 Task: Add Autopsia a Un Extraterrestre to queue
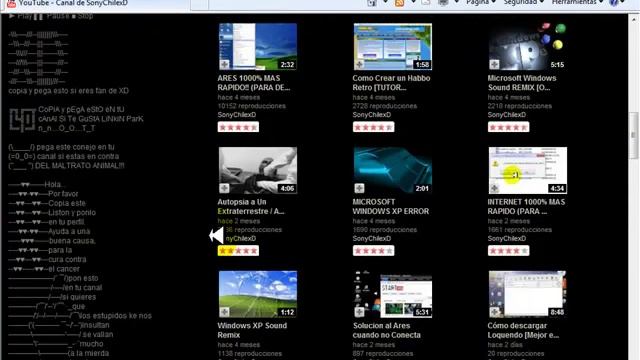point(224,188)
